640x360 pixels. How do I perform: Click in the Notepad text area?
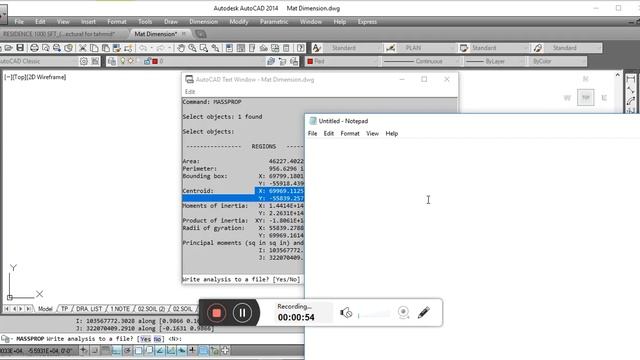coord(472,249)
